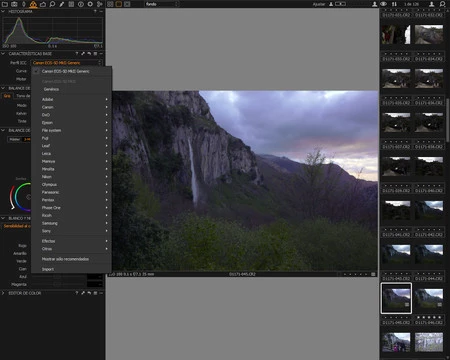Collapse the Características Base panel

coord(3,53)
